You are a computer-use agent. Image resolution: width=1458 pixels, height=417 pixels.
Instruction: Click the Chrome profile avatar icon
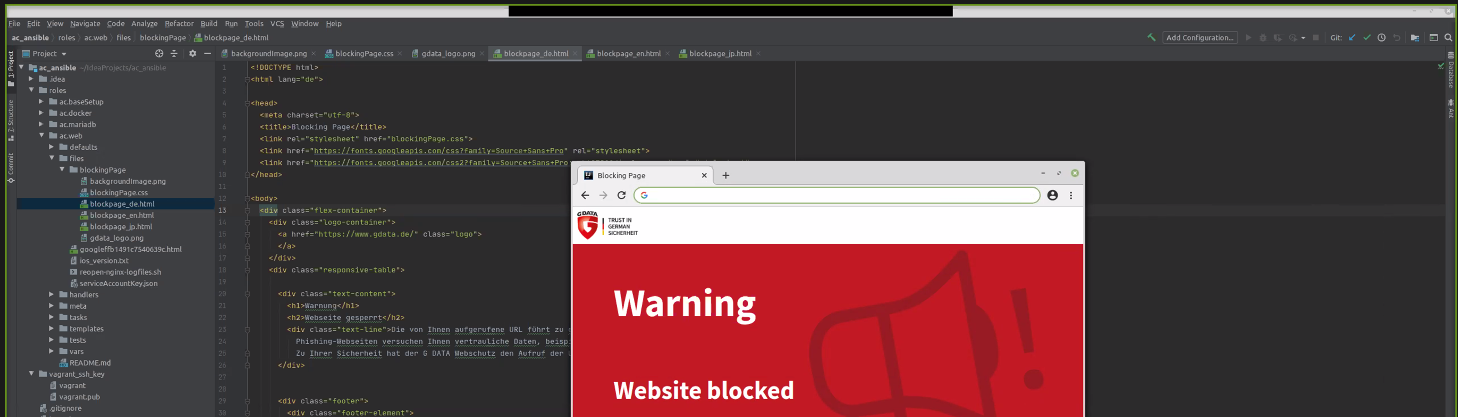pos(1052,195)
